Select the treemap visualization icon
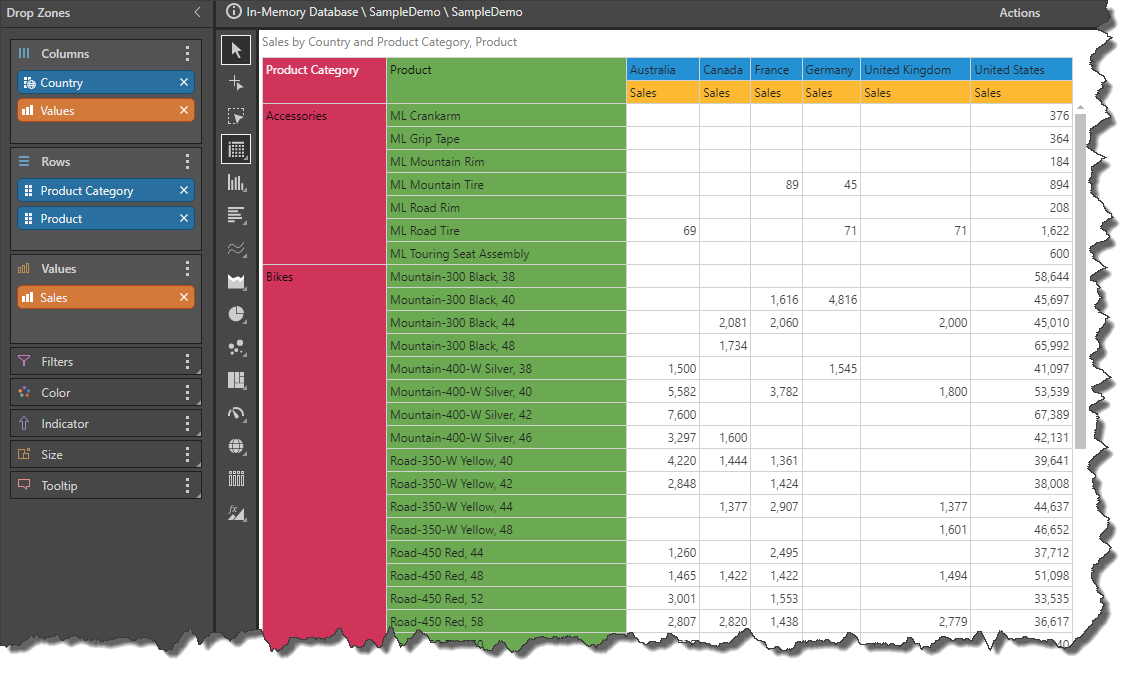 236,380
